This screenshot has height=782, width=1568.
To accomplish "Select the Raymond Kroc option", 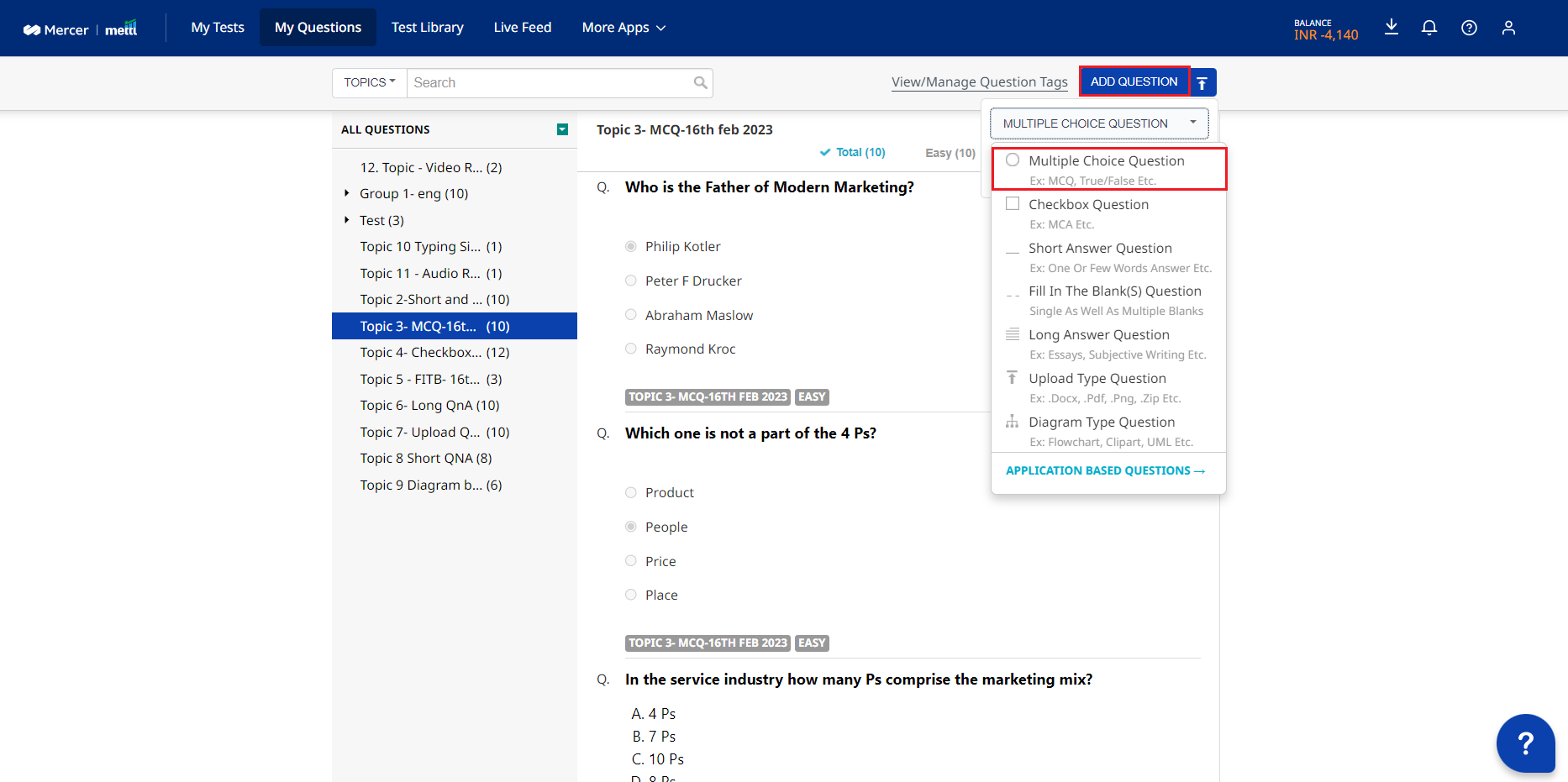I will [x=631, y=349].
